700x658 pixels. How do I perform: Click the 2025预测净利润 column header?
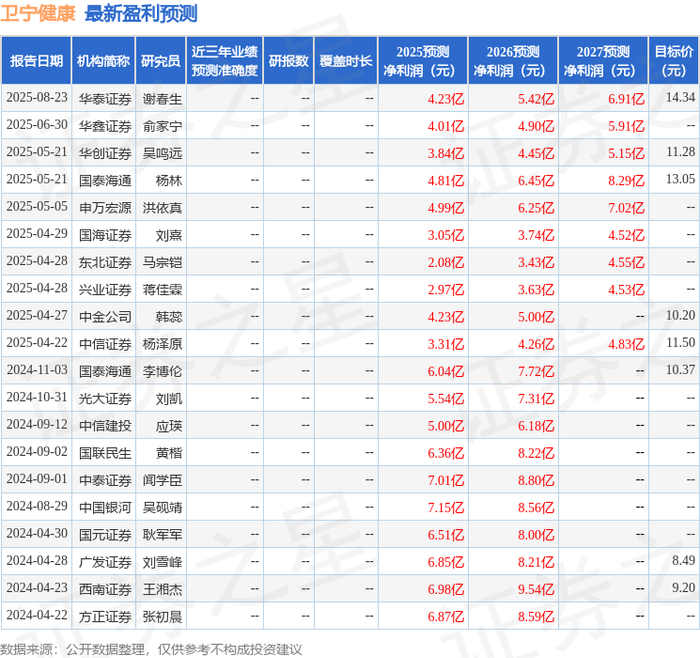[423, 61]
